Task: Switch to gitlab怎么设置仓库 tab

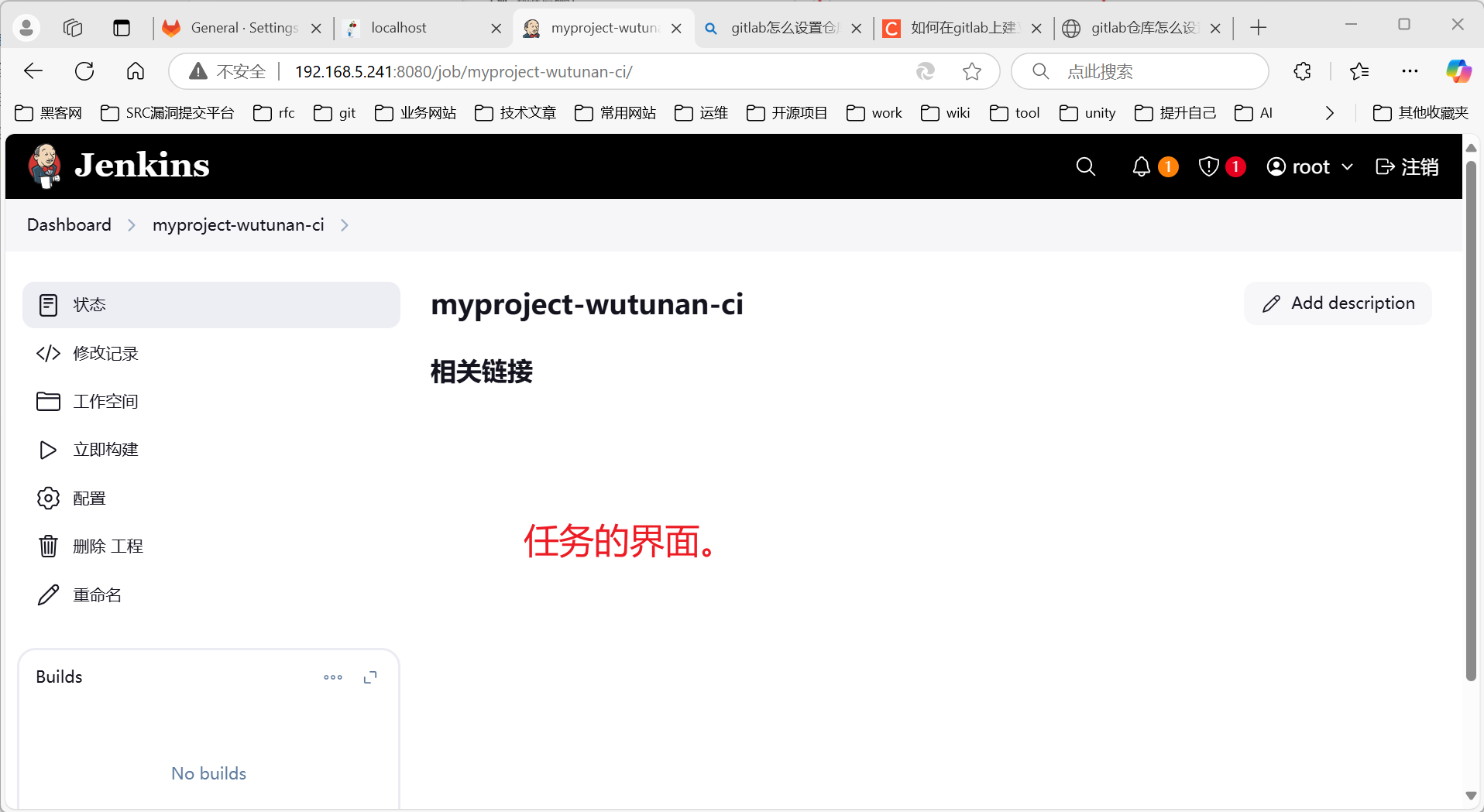Action: [x=783, y=28]
